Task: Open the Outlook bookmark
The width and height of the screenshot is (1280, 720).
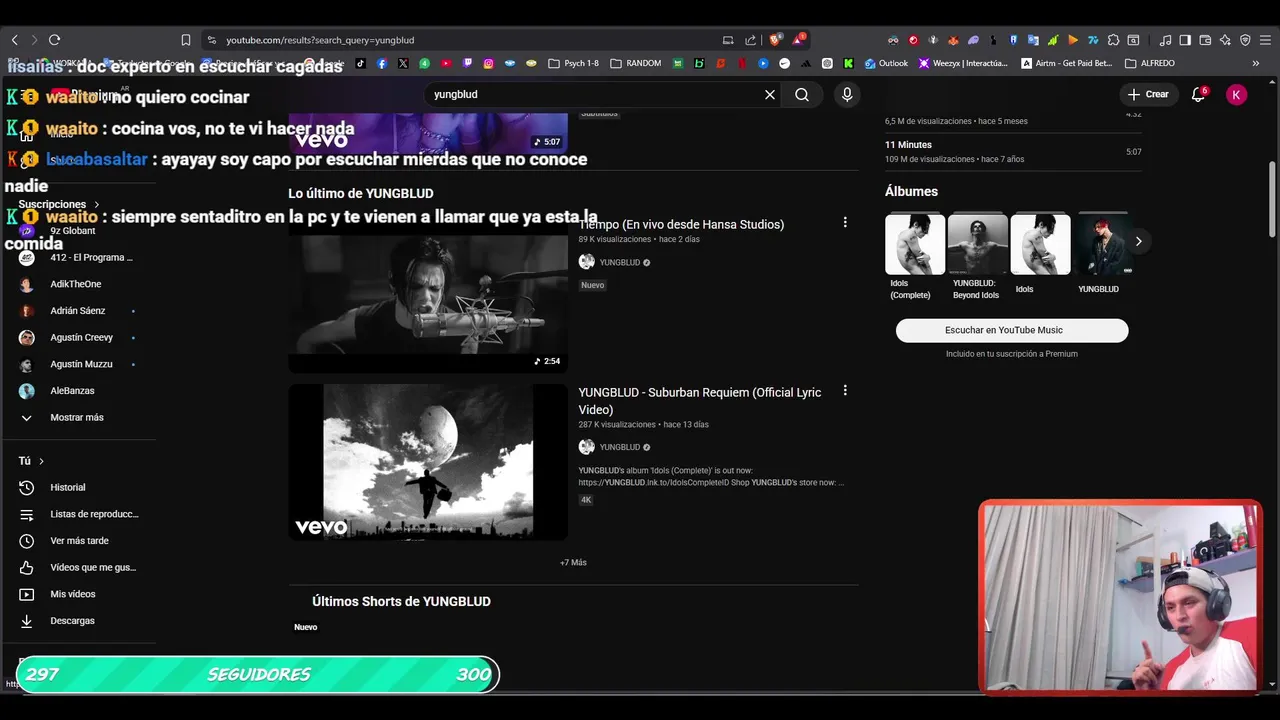Action: (x=886, y=63)
